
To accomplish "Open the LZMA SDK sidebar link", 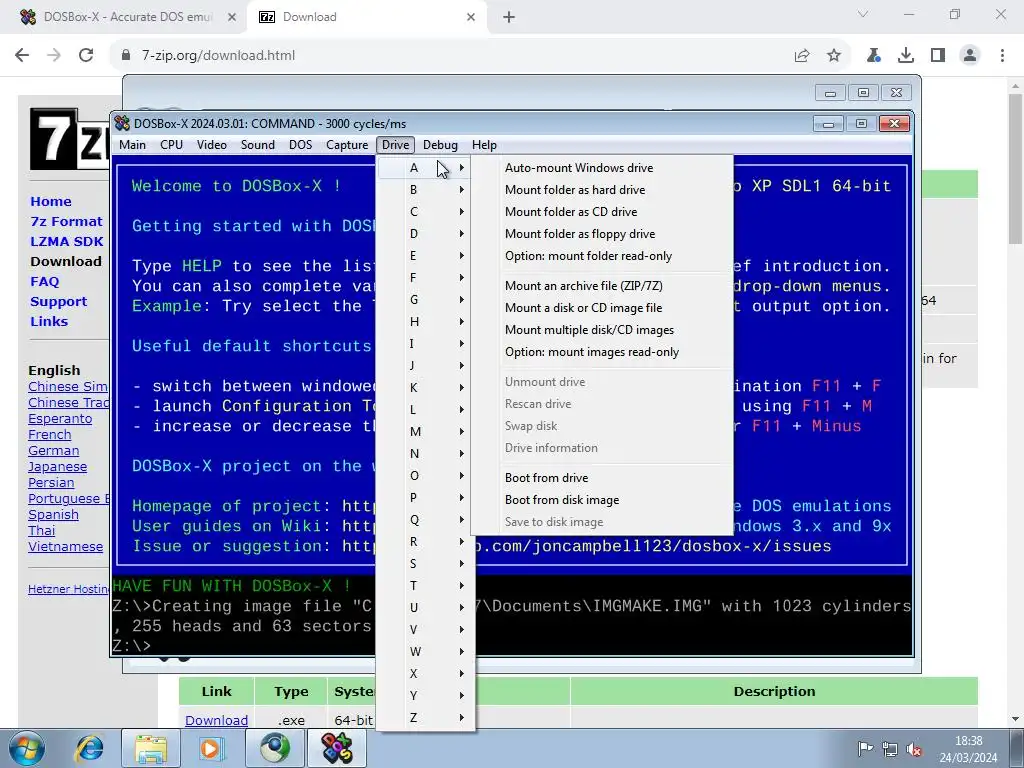I will click(x=67, y=242).
